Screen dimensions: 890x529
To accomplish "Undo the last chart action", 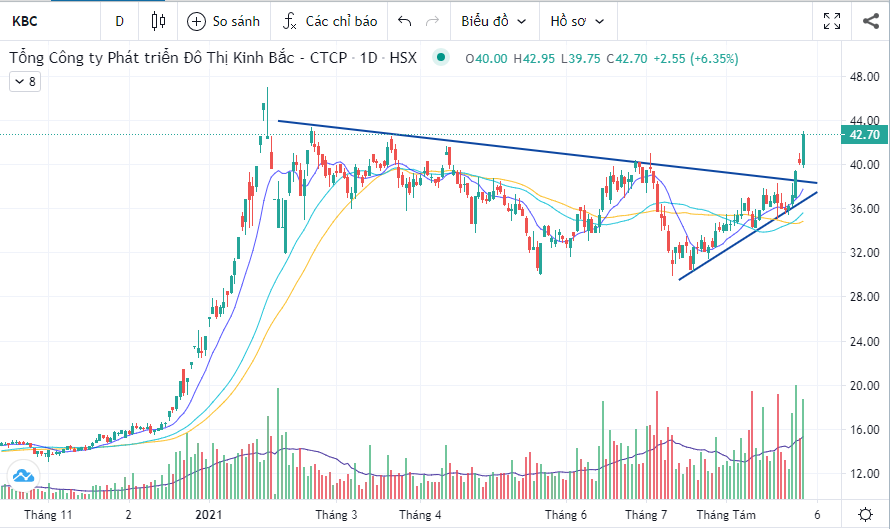I will coord(404,20).
